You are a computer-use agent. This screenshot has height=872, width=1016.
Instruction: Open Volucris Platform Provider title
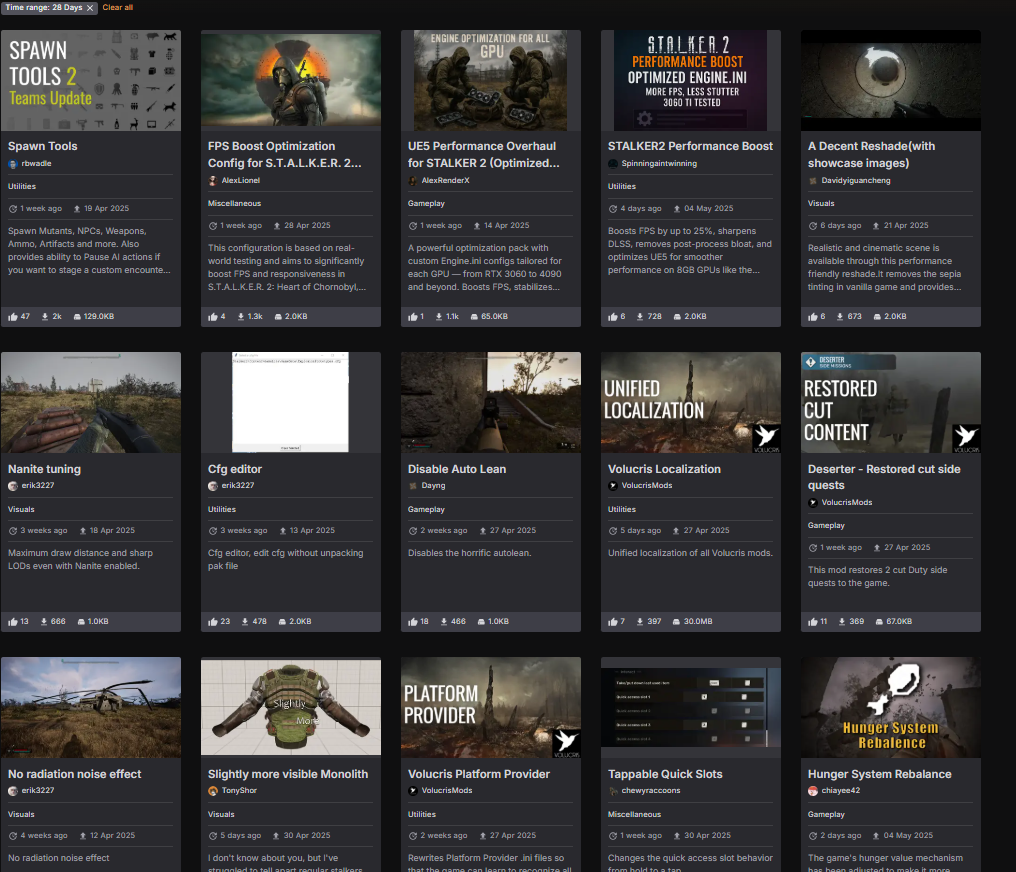pos(479,774)
